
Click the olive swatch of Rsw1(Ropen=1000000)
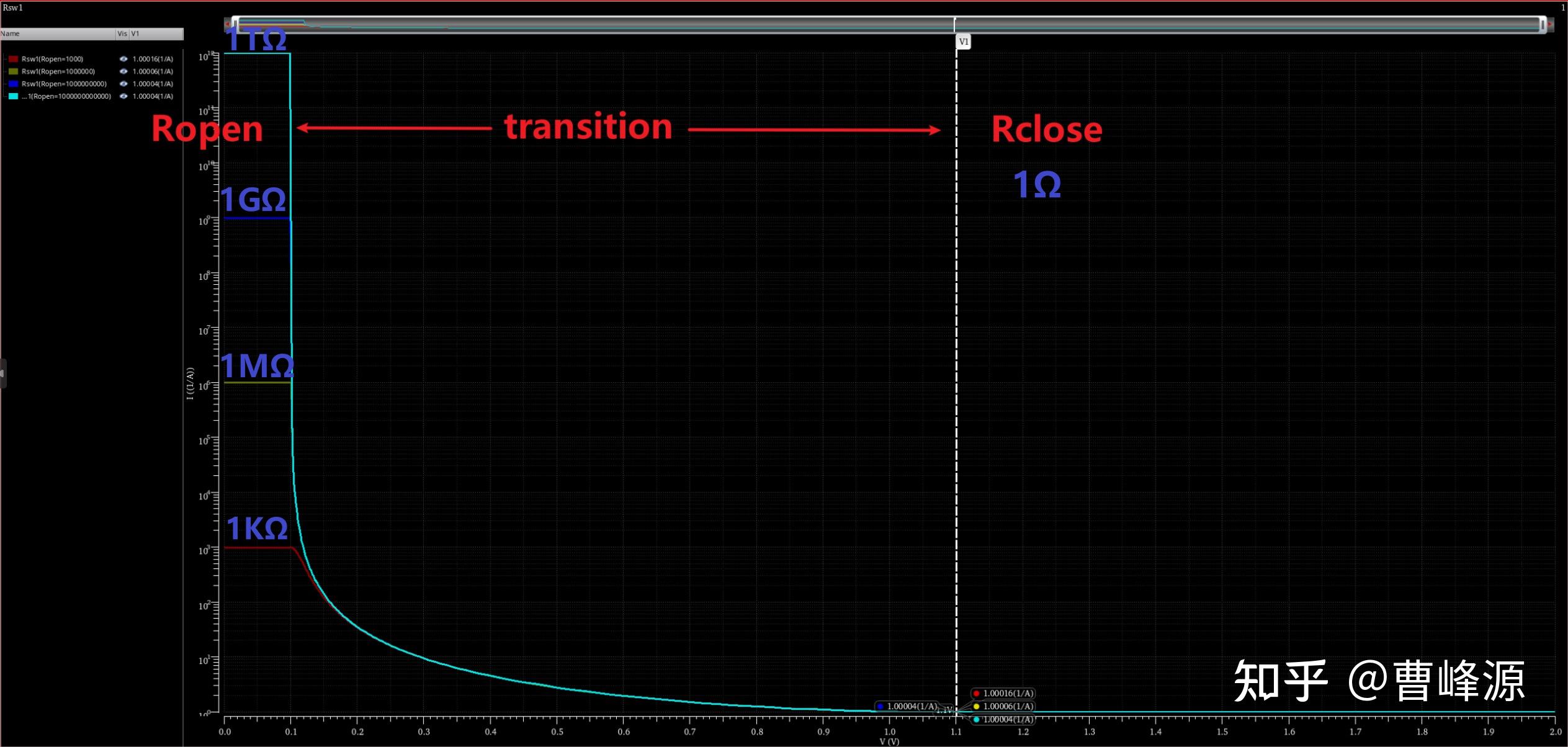pos(13,71)
